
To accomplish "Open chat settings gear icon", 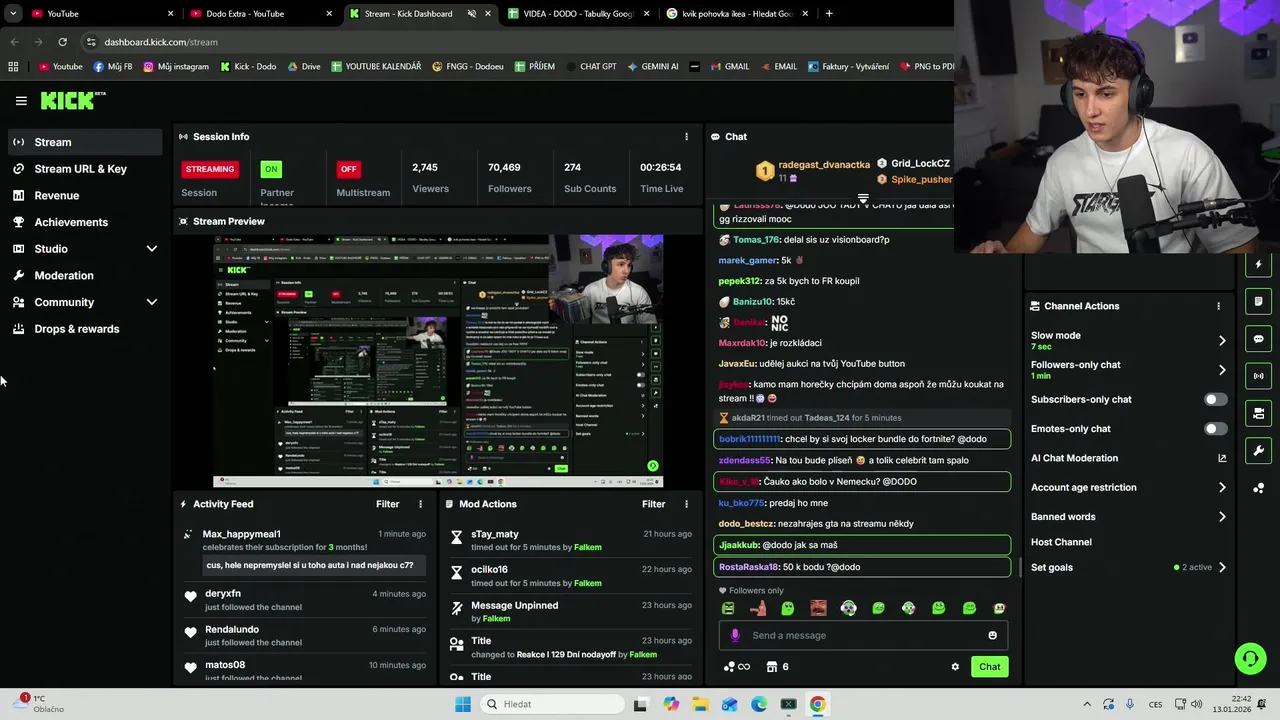I will pyautogui.click(x=955, y=667).
